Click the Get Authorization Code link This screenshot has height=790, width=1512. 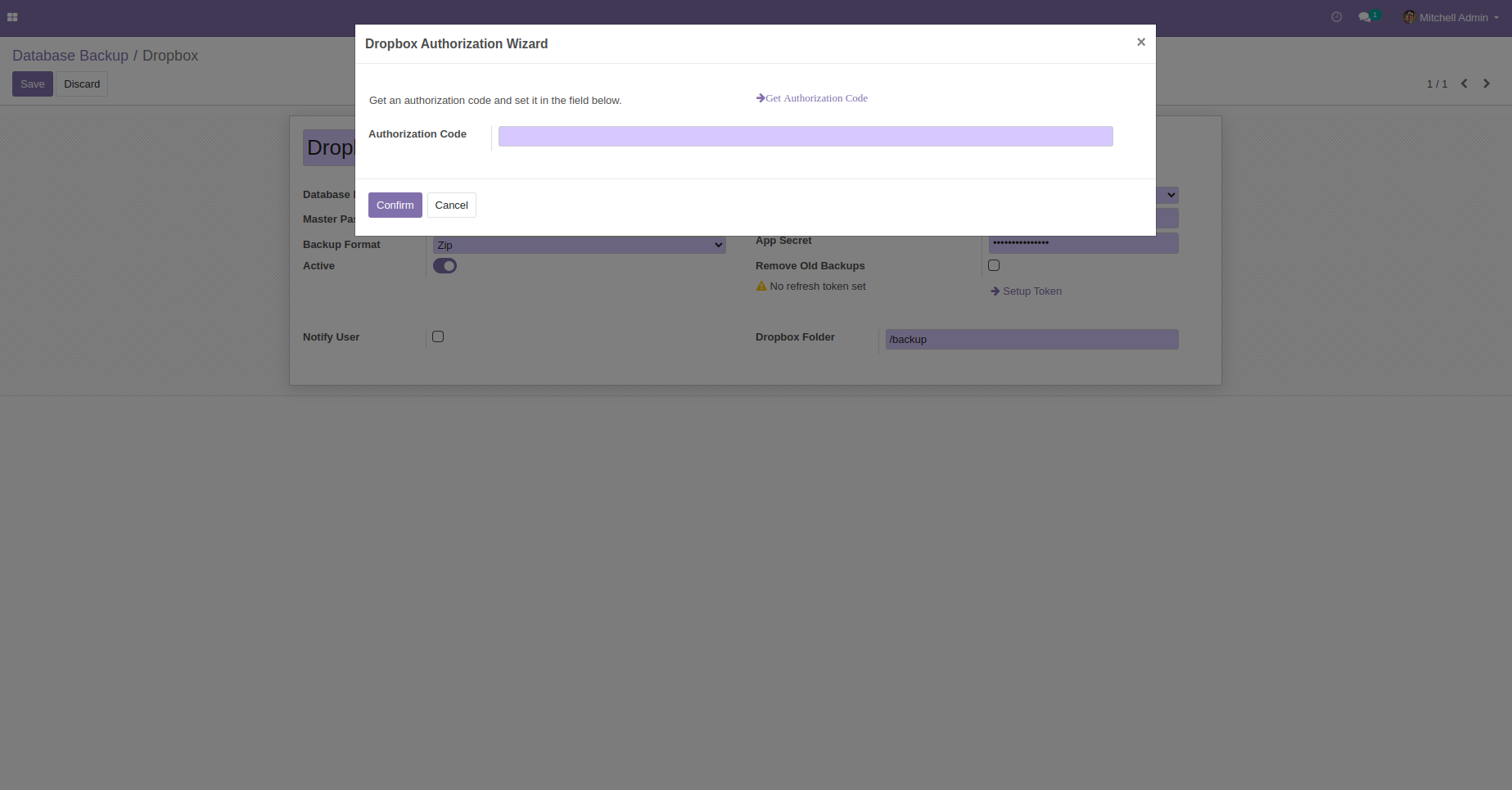point(816,98)
